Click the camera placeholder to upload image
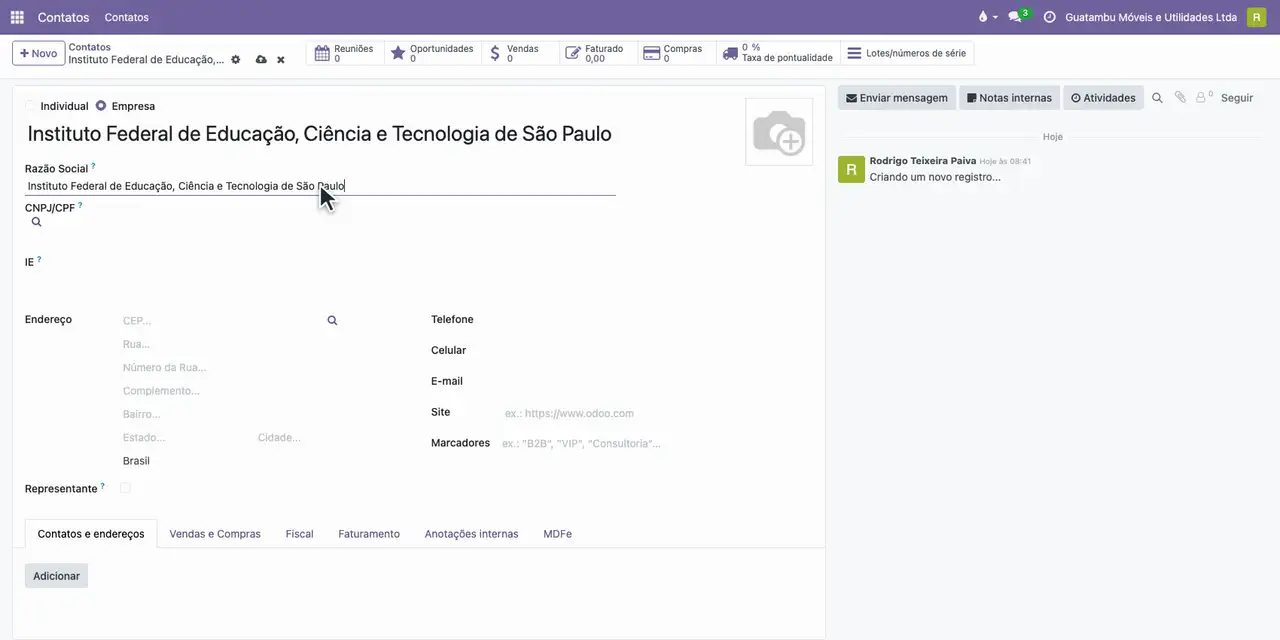This screenshot has height=640, width=1280. coord(779,132)
